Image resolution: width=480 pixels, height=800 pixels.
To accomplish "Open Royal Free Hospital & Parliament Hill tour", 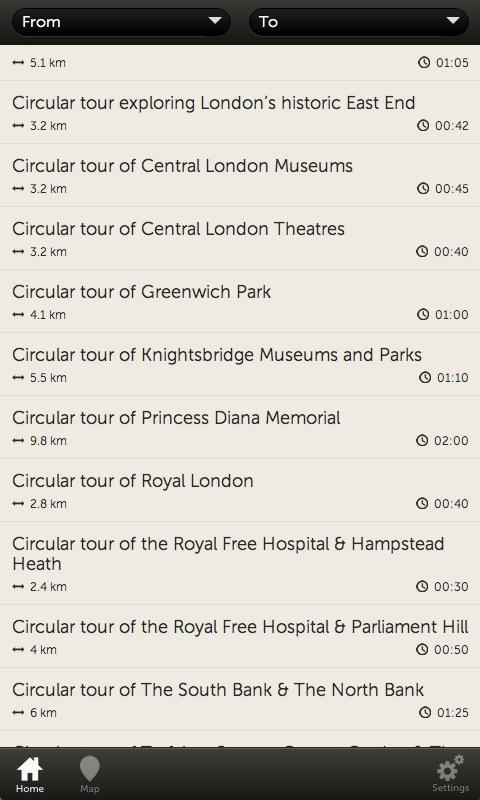I will pos(240,636).
